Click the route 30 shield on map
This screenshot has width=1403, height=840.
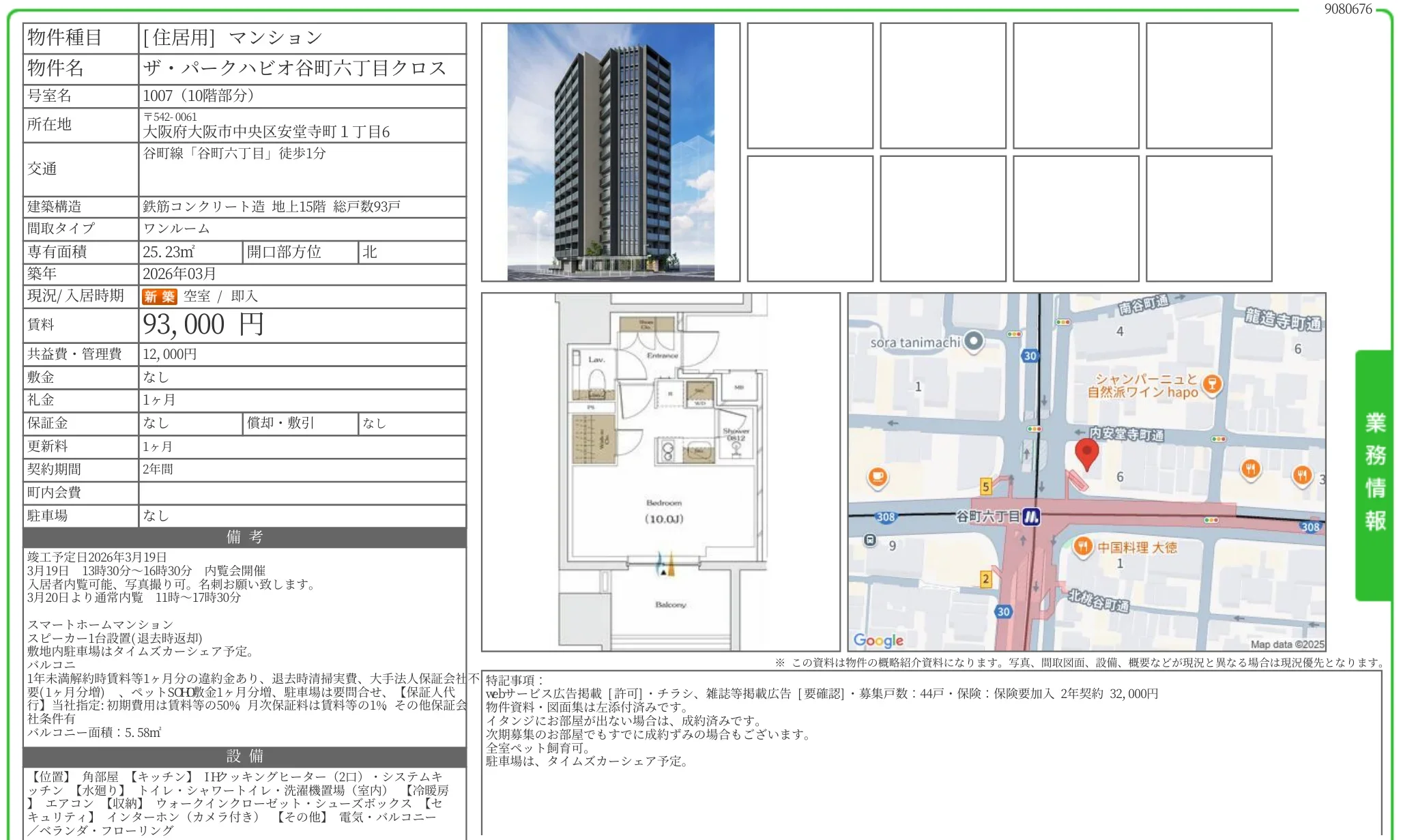pyautogui.click(x=1030, y=356)
